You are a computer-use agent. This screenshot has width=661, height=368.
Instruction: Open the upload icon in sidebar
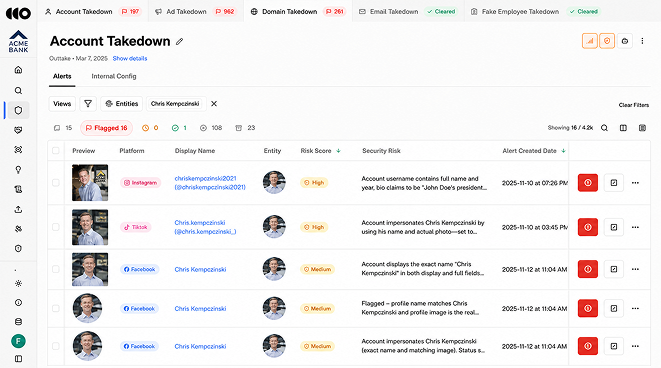18,209
